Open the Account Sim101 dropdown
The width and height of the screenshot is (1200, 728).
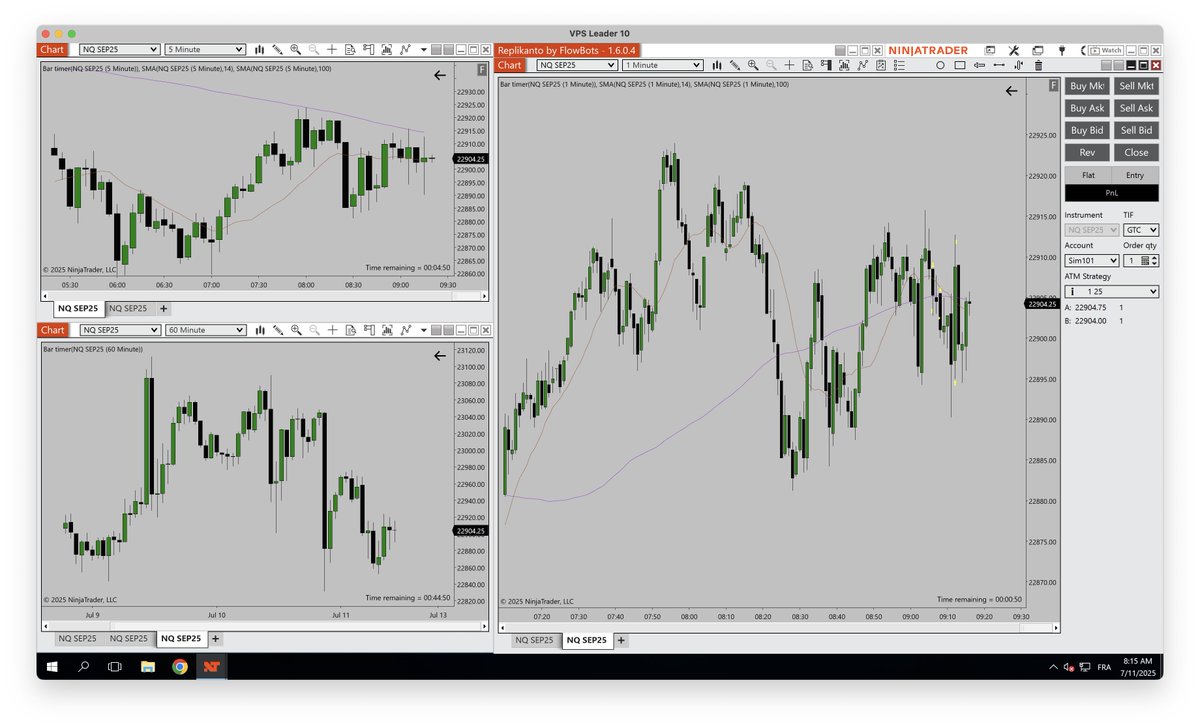pos(1092,261)
